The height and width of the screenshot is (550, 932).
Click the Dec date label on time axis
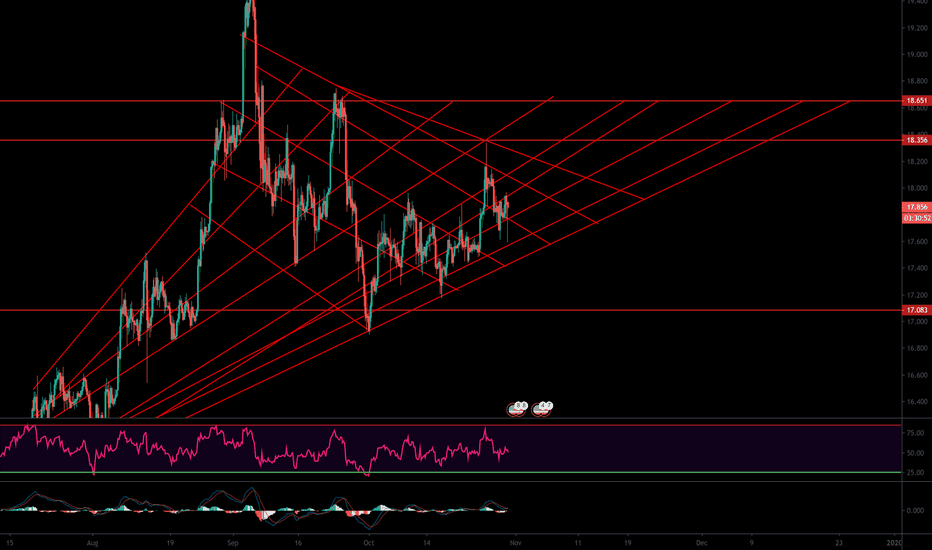pyautogui.click(x=701, y=543)
